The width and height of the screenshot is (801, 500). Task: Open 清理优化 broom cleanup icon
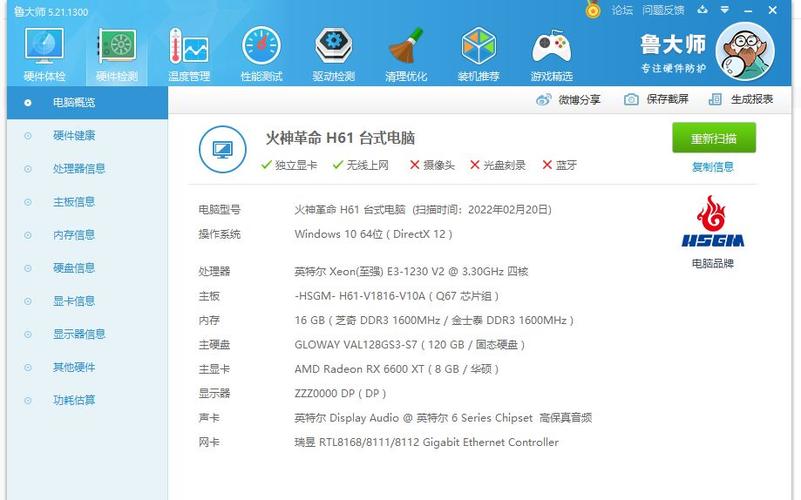tap(406, 46)
